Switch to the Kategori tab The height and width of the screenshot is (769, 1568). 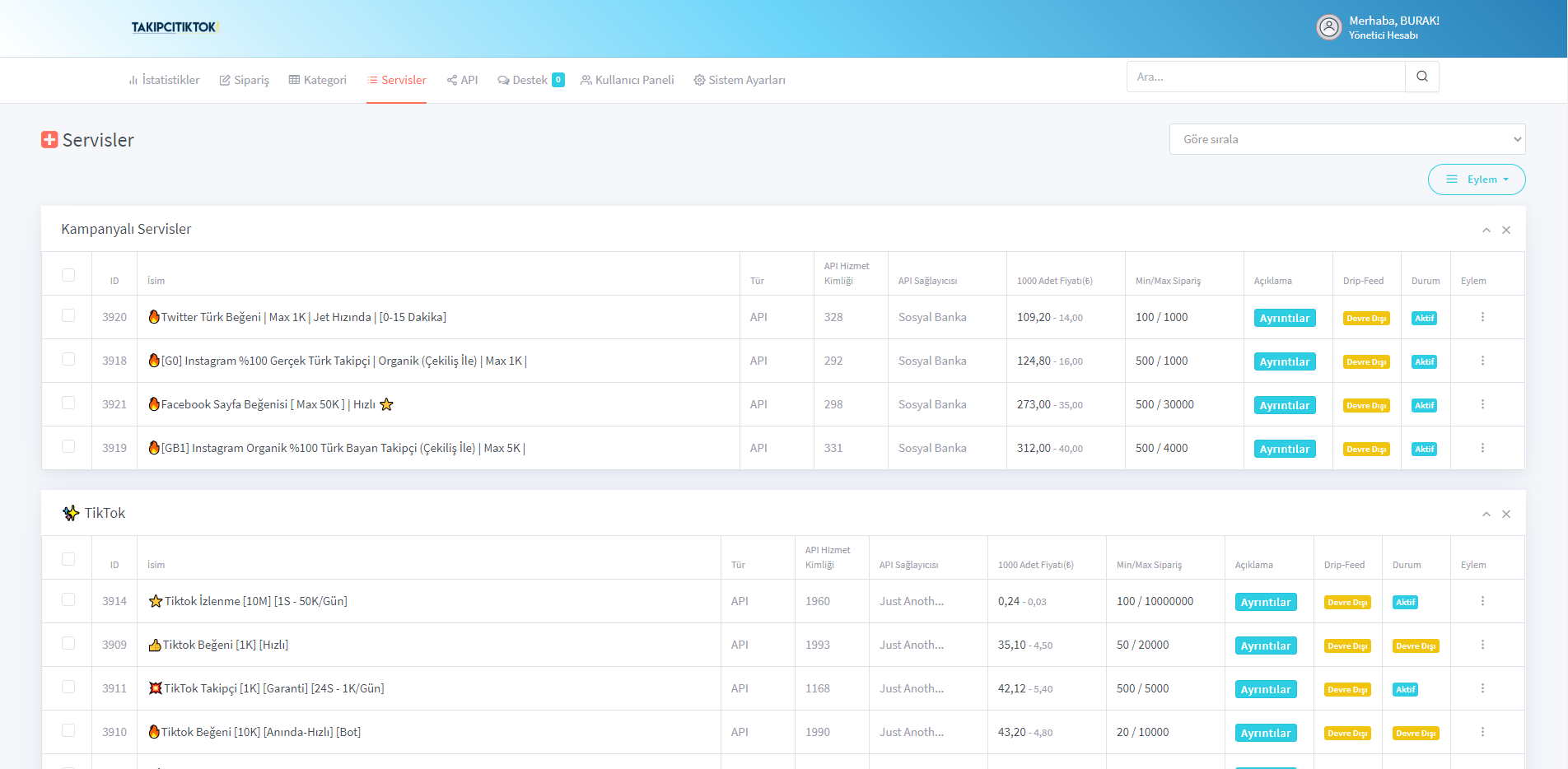click(317, 80)
